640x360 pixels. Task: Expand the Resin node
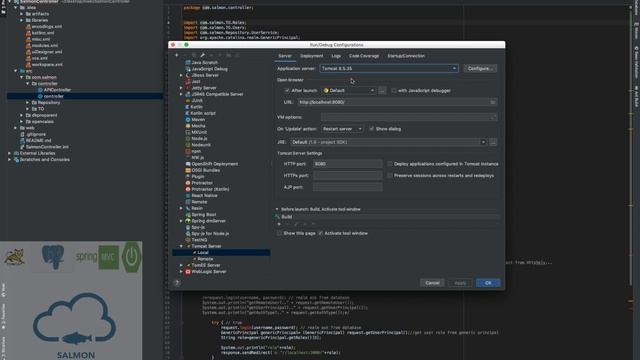click(x=181, y=208)
